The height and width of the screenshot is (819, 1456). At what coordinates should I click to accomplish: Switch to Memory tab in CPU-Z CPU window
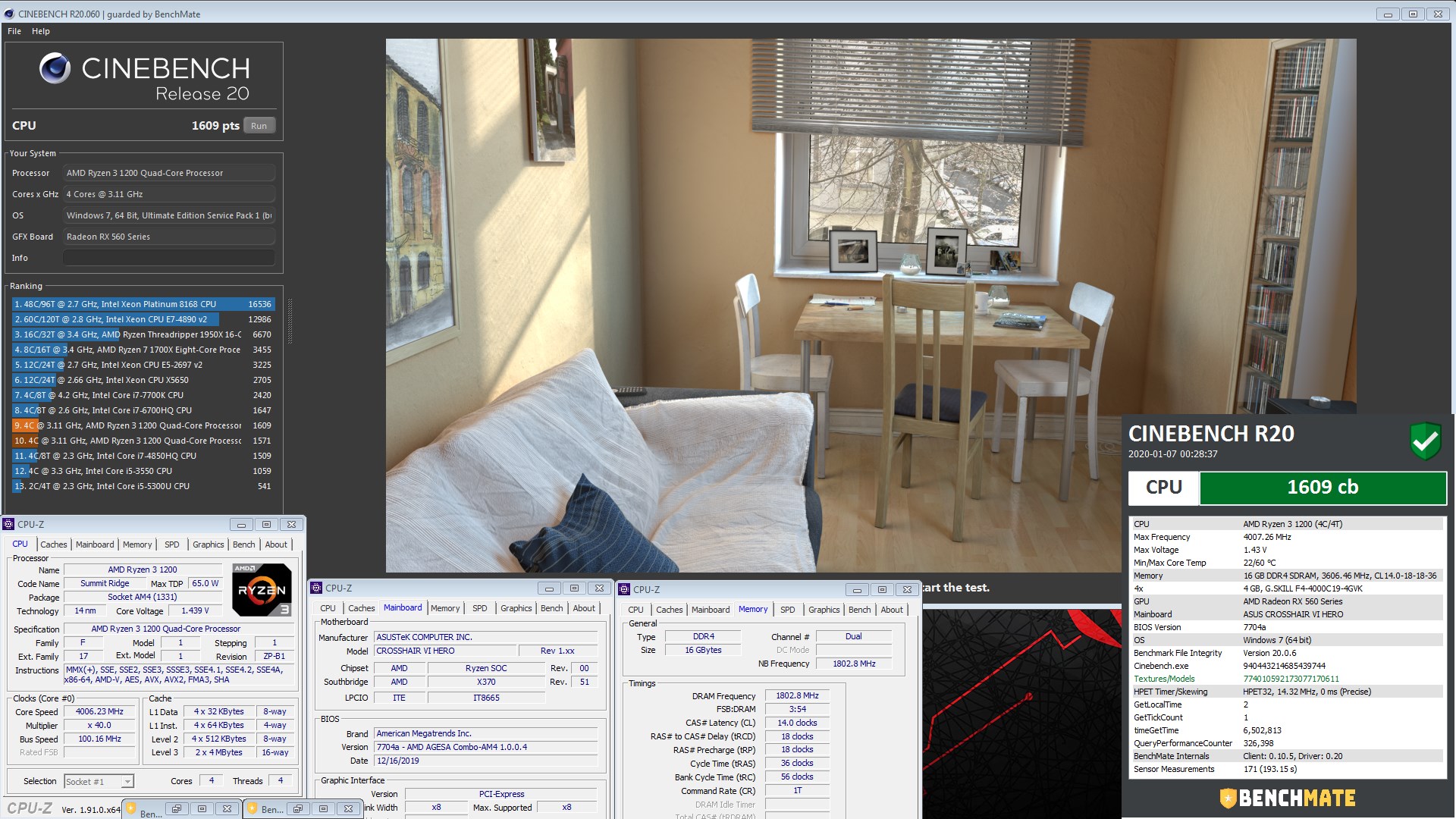click(x=137, y=544)
